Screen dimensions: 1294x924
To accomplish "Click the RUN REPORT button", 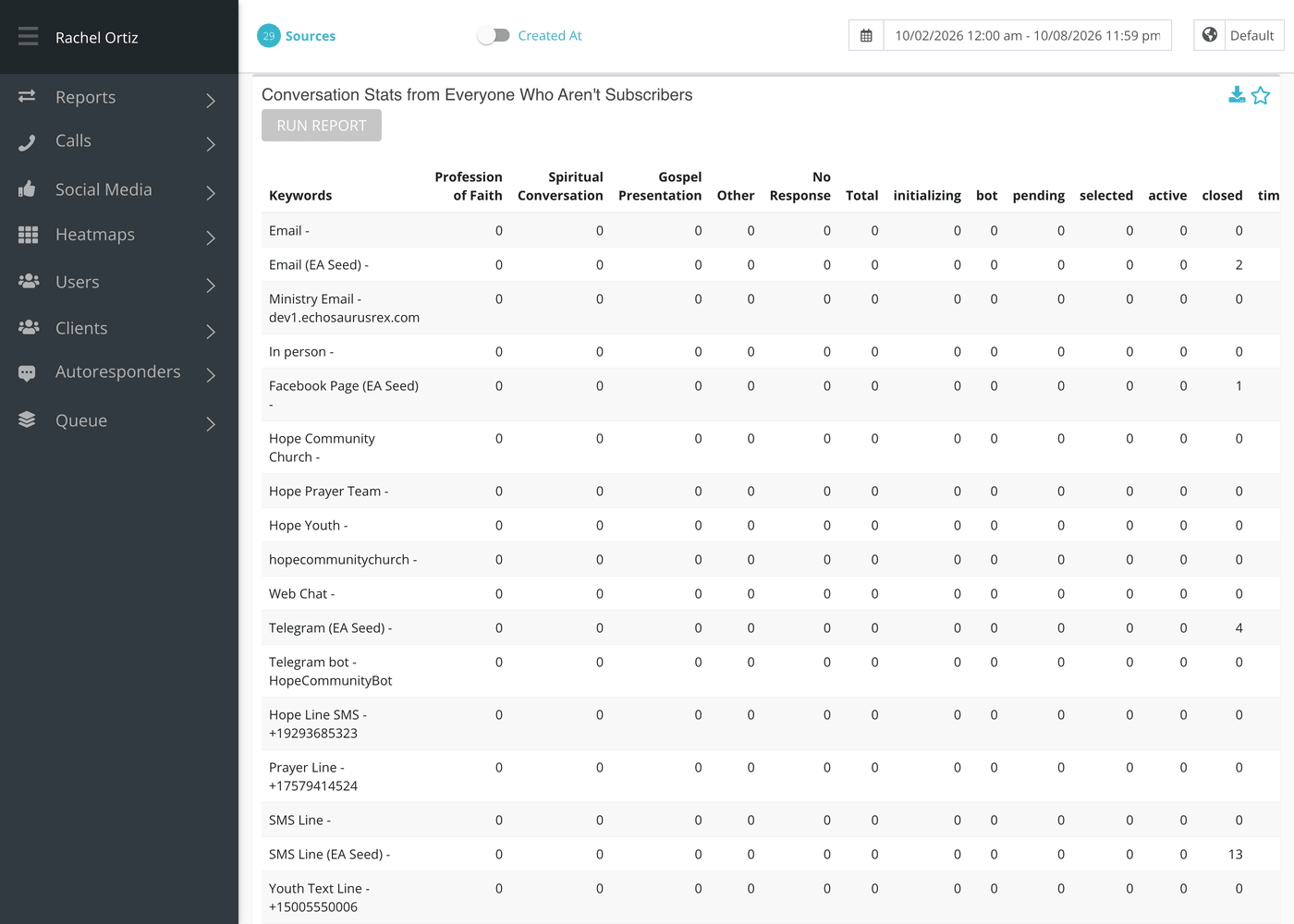I will tap(322, 126).
